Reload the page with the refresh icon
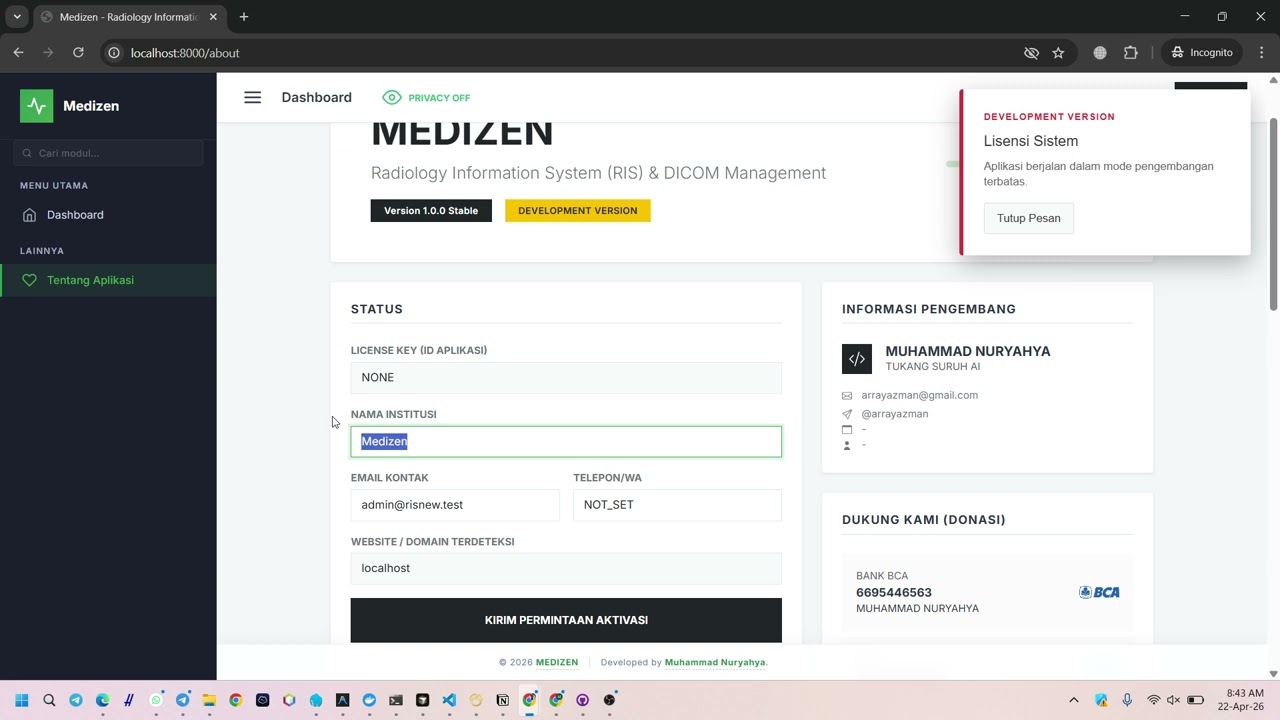Screen dimensions: 1280x720 78,53
